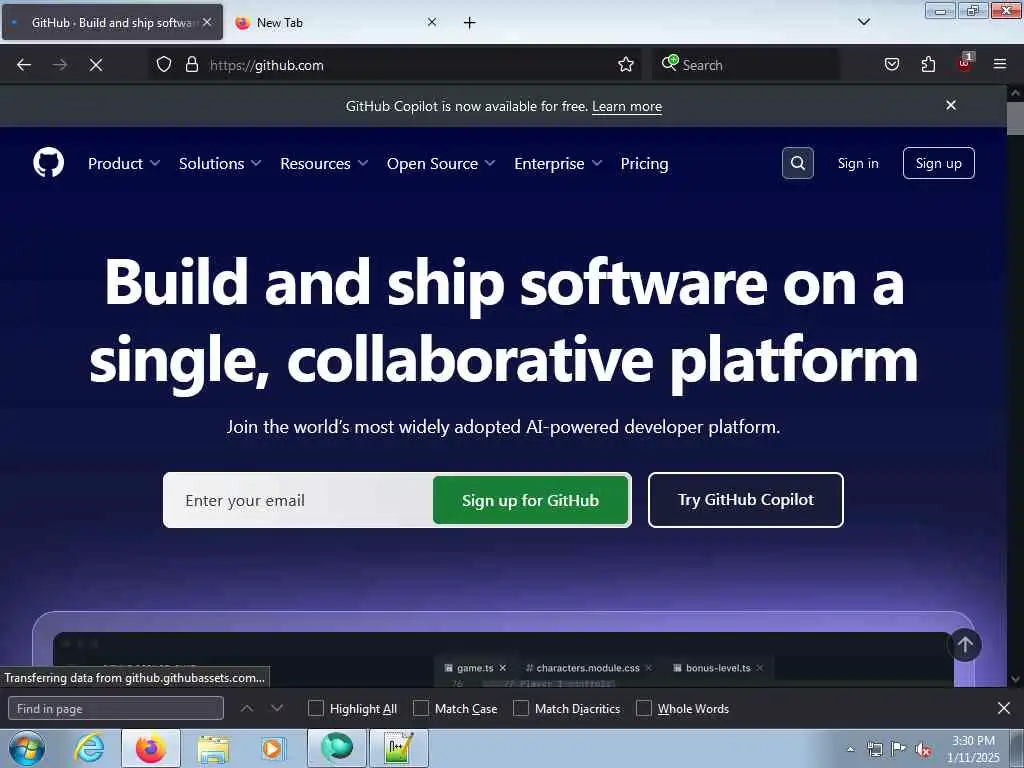Click the GitHub Octocat logo
Viewport: 1024px width, 768px height.
(48, 163)
